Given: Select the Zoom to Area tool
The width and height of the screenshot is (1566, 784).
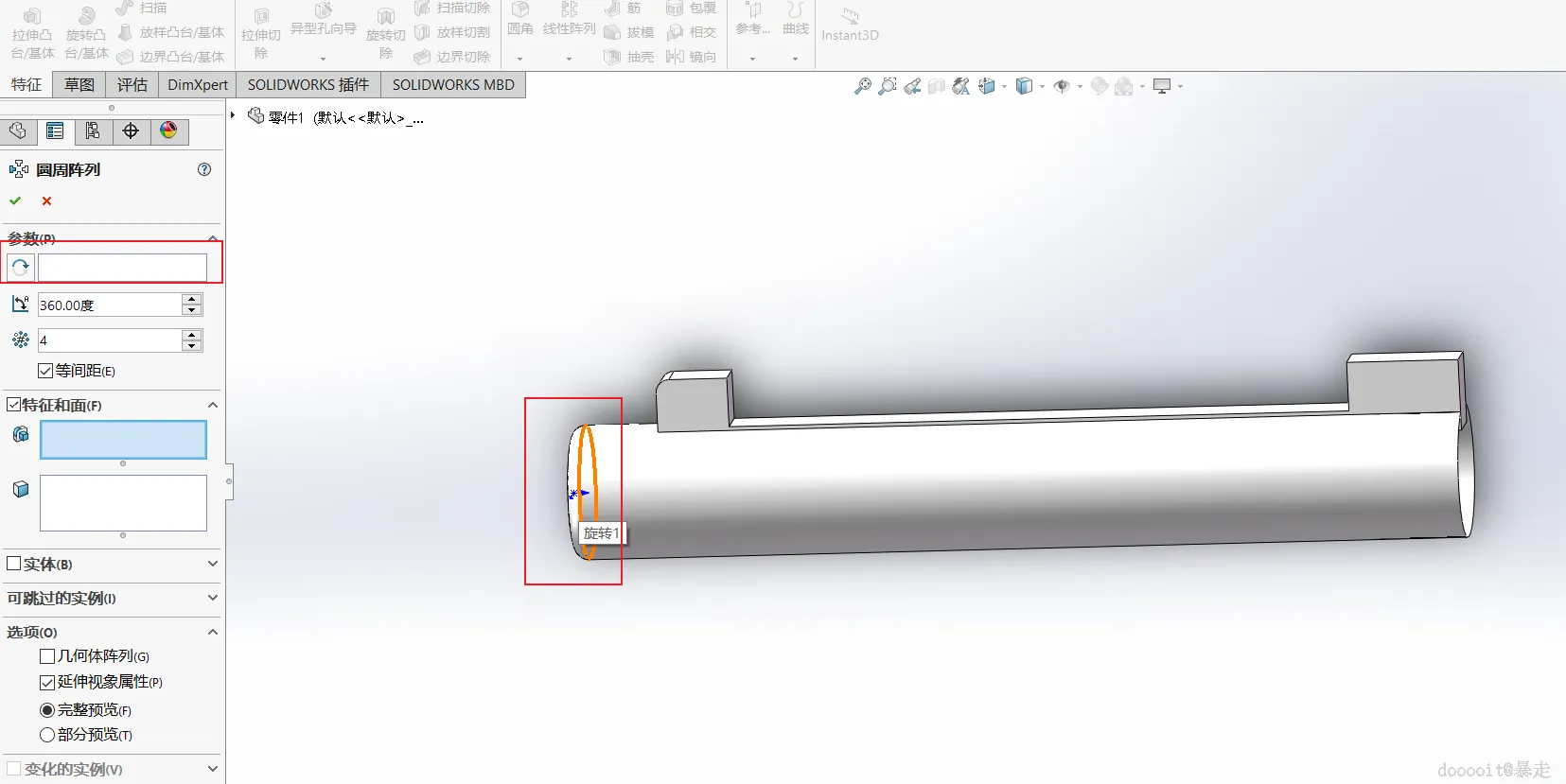Looking at the screenshot, I should 888,86.
